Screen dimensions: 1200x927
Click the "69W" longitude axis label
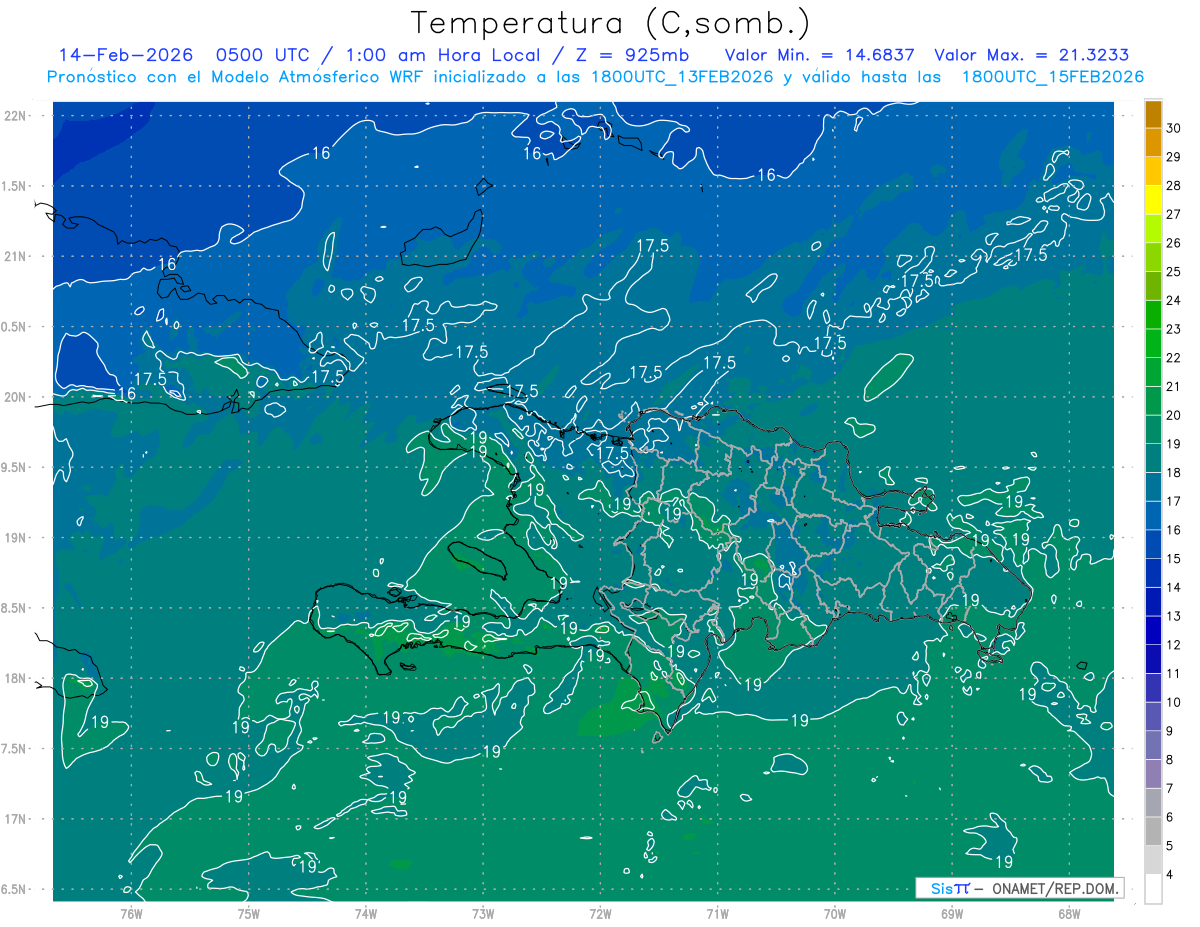951,913
